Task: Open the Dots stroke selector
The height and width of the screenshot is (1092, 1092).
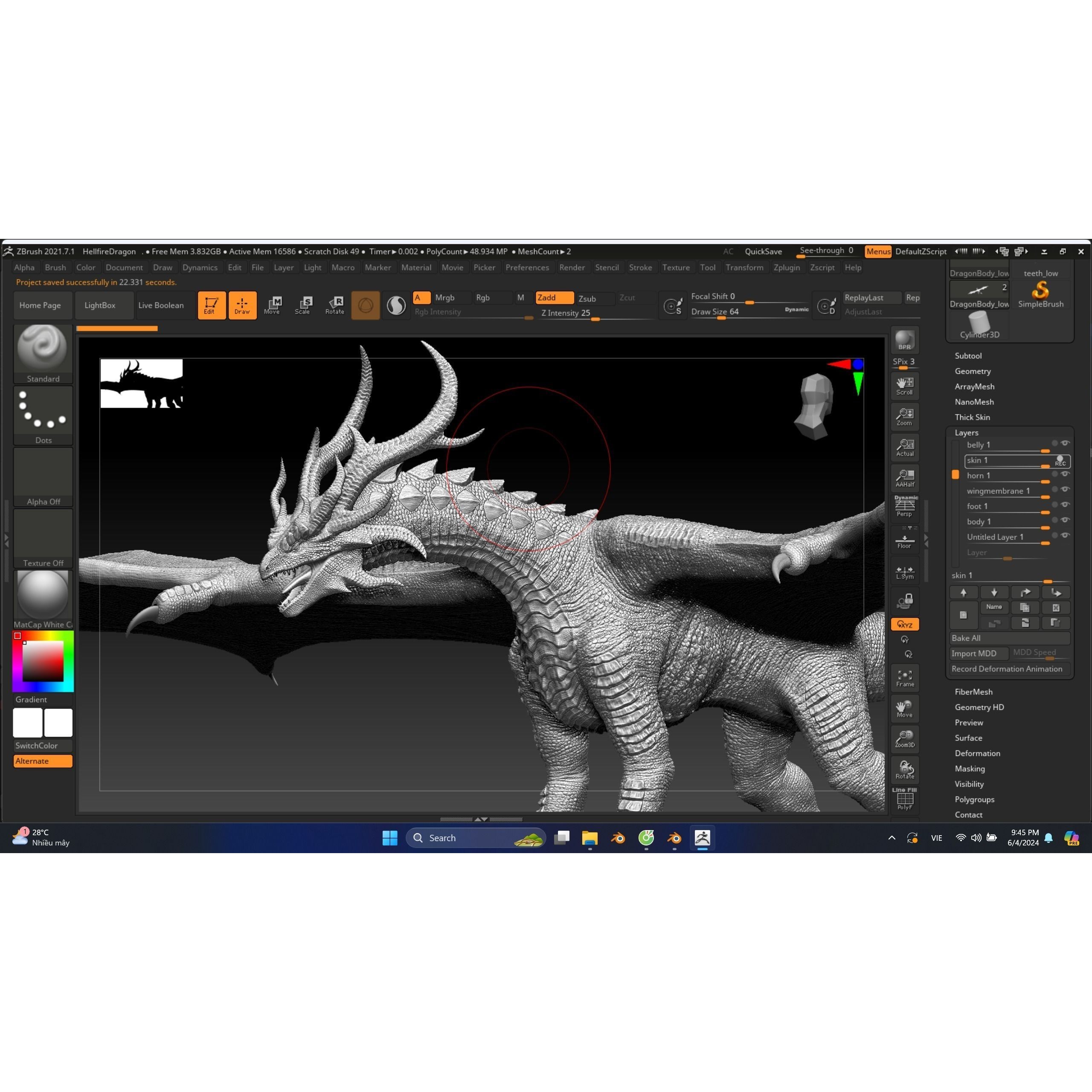Action: 42,411
